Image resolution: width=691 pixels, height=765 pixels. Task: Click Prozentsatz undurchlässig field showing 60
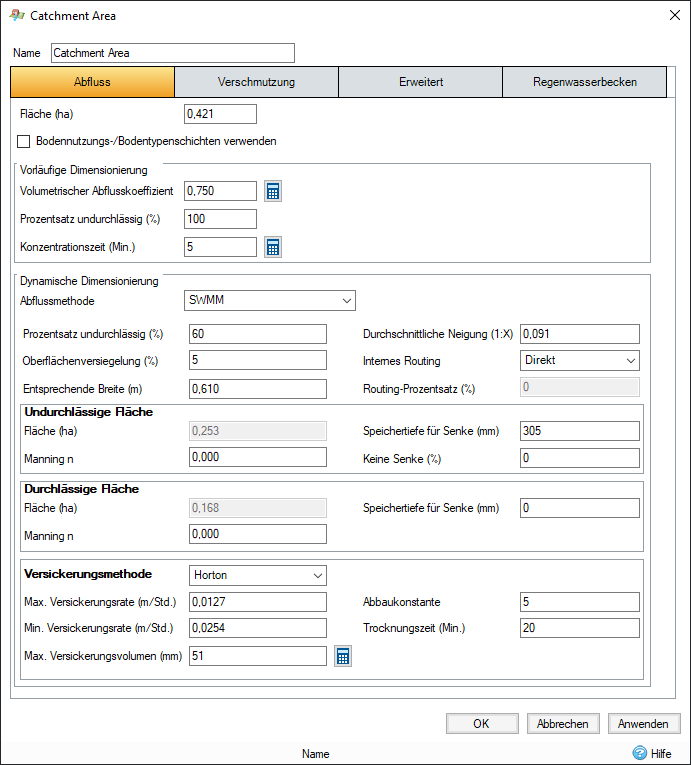[x=258, y=334]
